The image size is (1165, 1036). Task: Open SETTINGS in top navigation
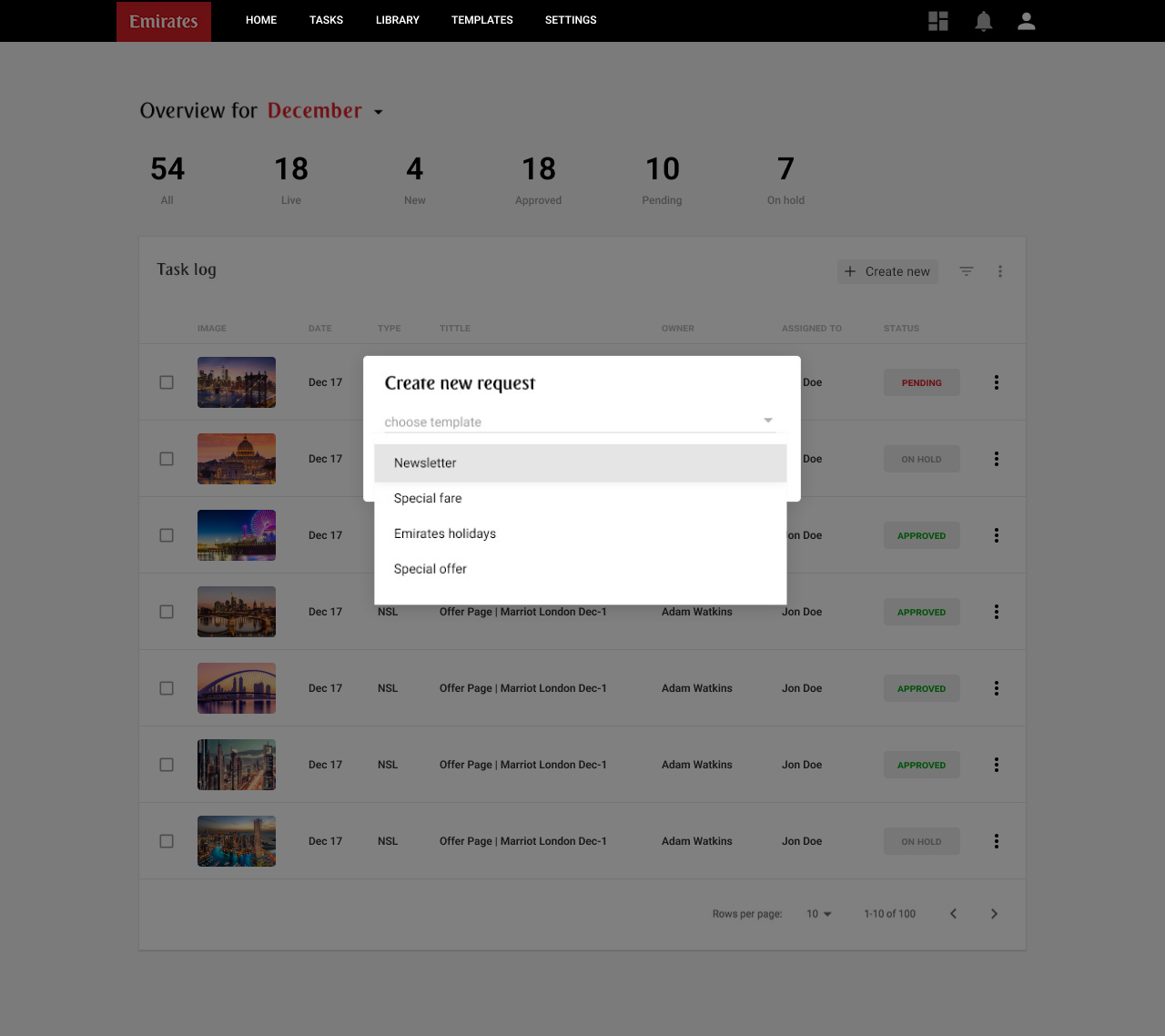click(571, 20)
